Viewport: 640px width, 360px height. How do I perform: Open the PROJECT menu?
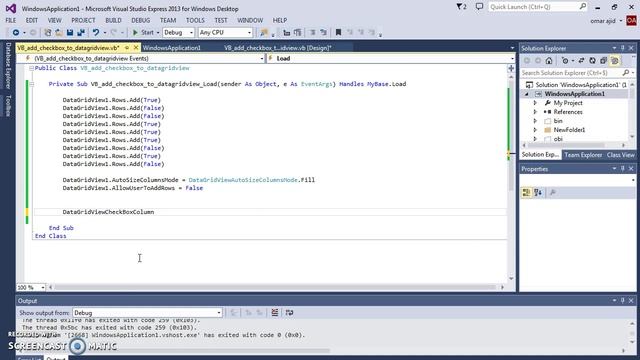83,20
